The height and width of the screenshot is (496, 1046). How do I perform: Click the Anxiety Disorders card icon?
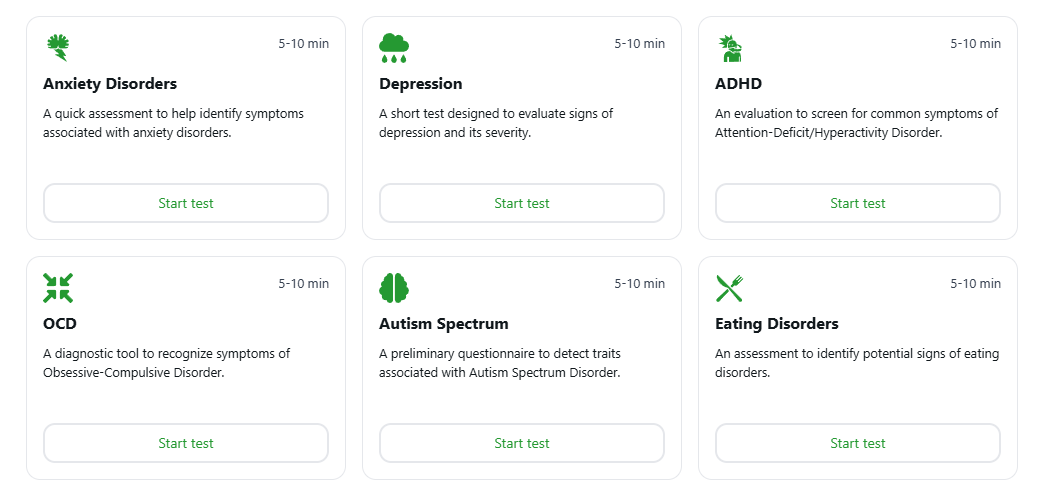pos(58,48)
